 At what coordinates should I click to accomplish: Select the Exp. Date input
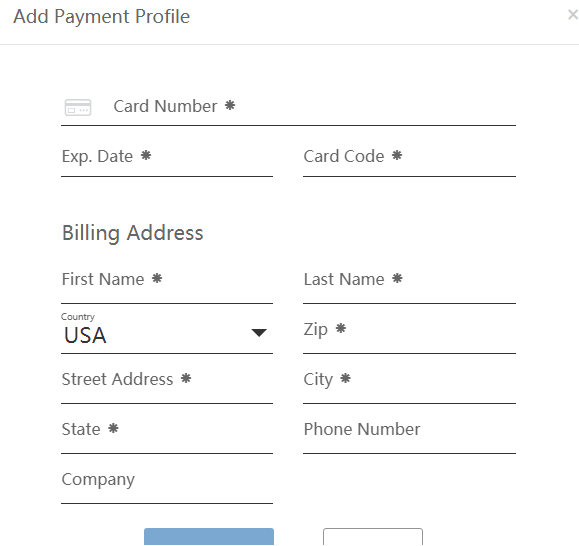[167, 157]
